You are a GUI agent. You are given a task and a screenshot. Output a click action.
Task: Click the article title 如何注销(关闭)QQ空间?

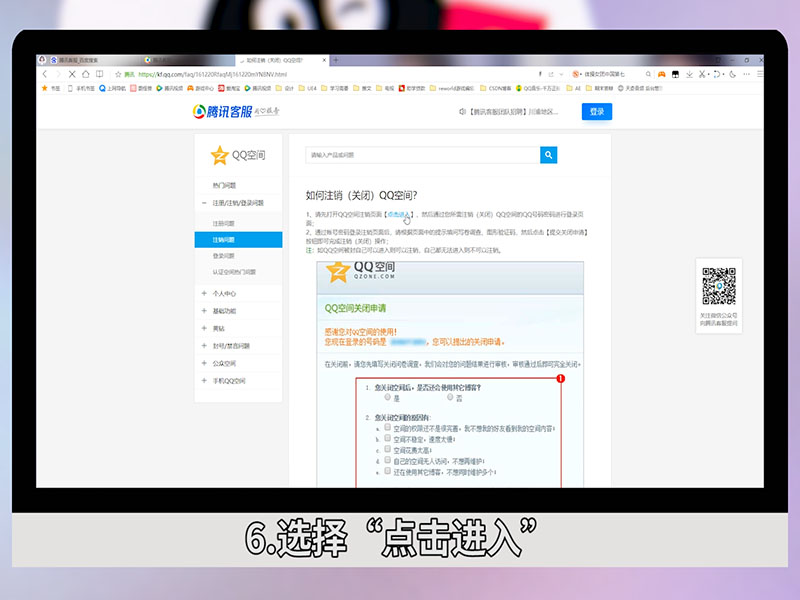tap(362, 195)
